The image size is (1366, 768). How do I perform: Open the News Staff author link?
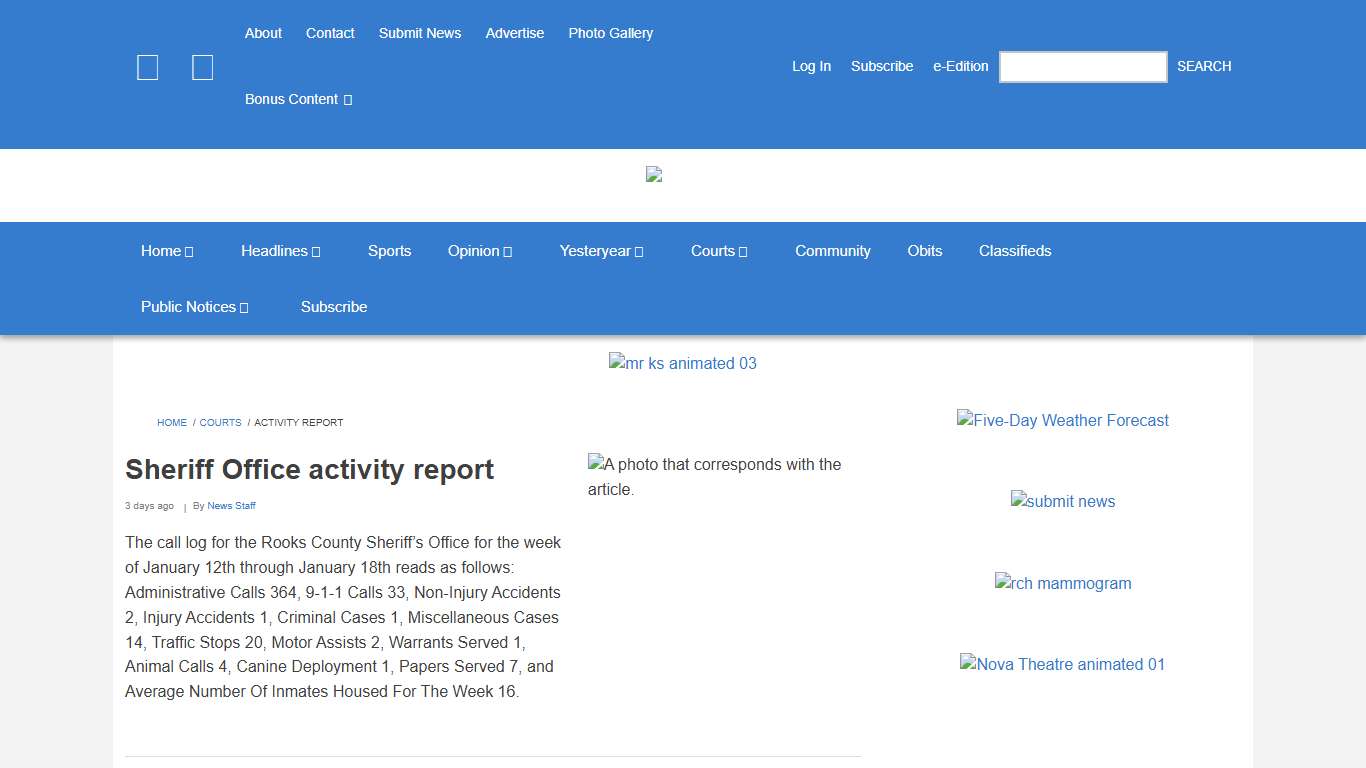pyautogui.click(x=231, y=506)
